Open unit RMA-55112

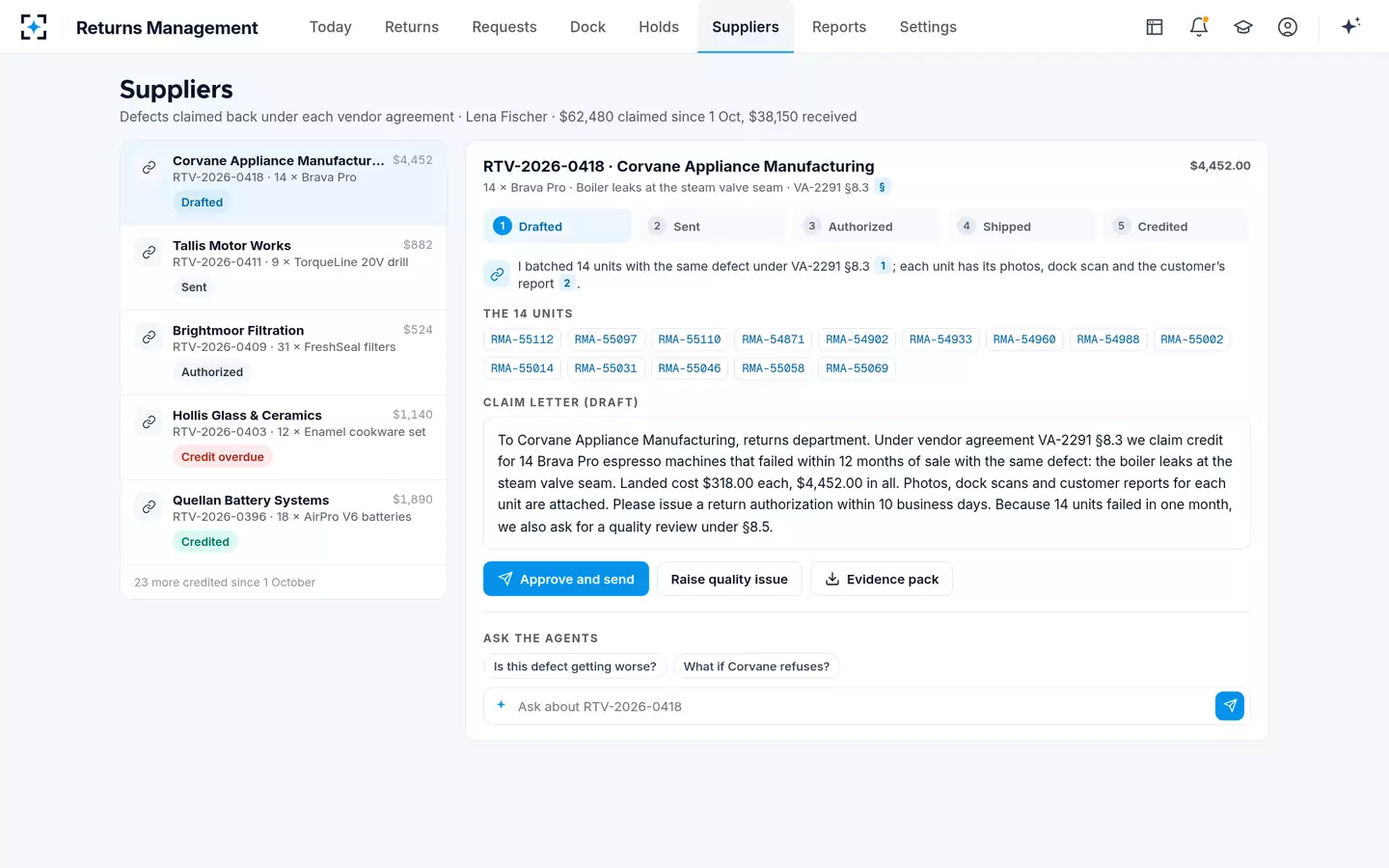coord(522,339)
